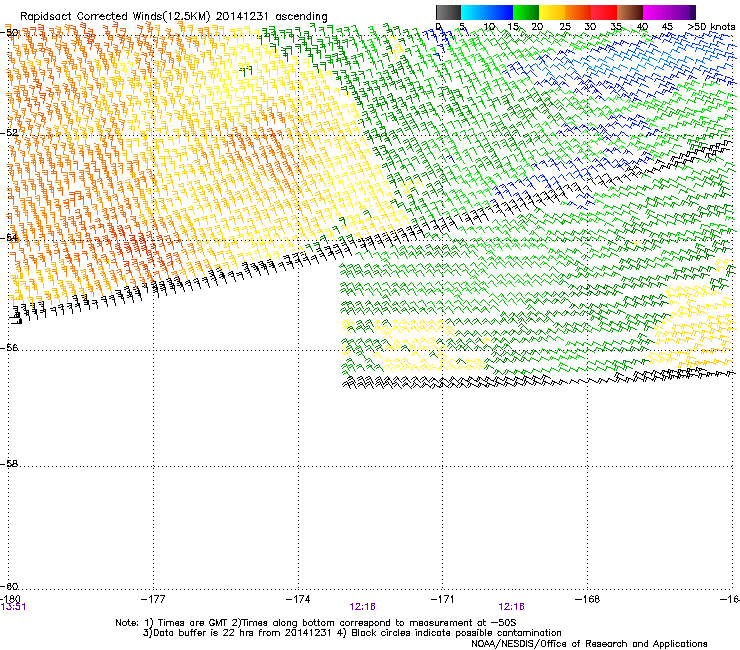Click the -50 latitude axis label
The image size is (740, 650).
[9, 33]
